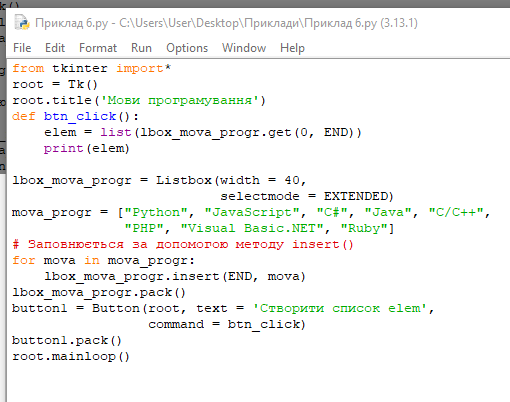Click the function name btn_click in def line
This screenshot has height=402, width=510.
click(x=80, y=116)
